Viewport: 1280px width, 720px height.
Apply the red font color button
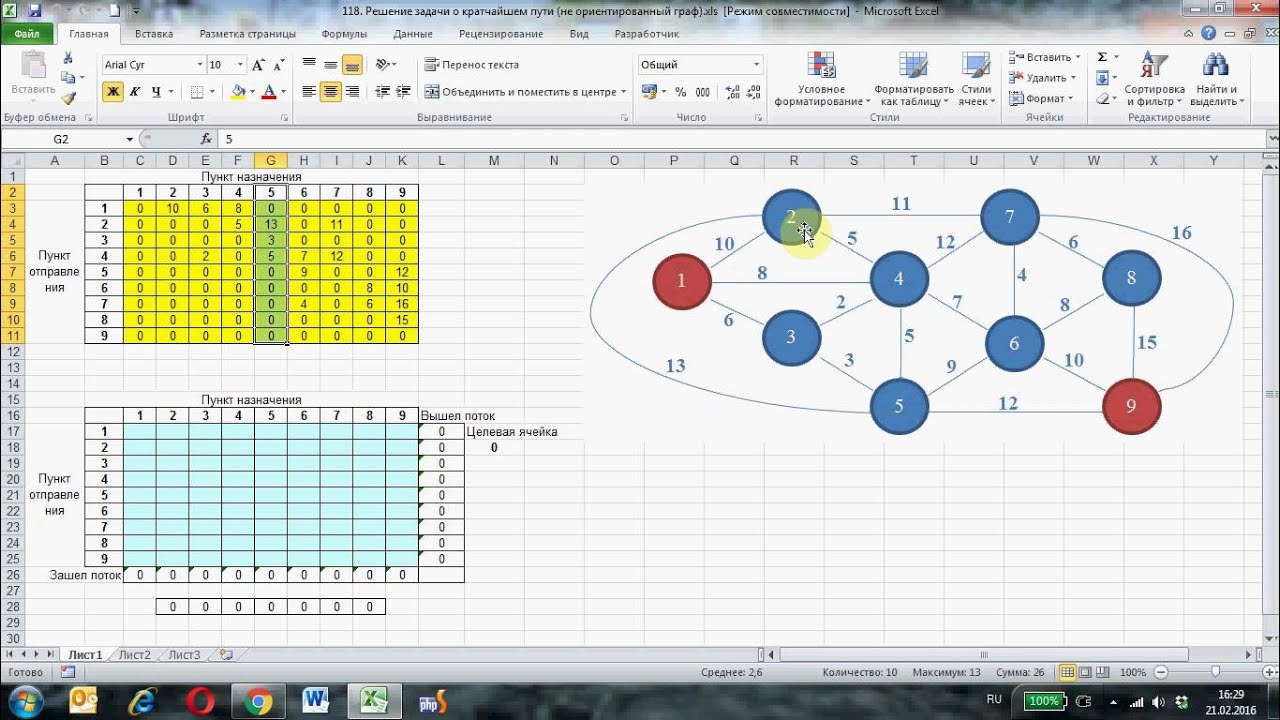[x=268, y=92]
